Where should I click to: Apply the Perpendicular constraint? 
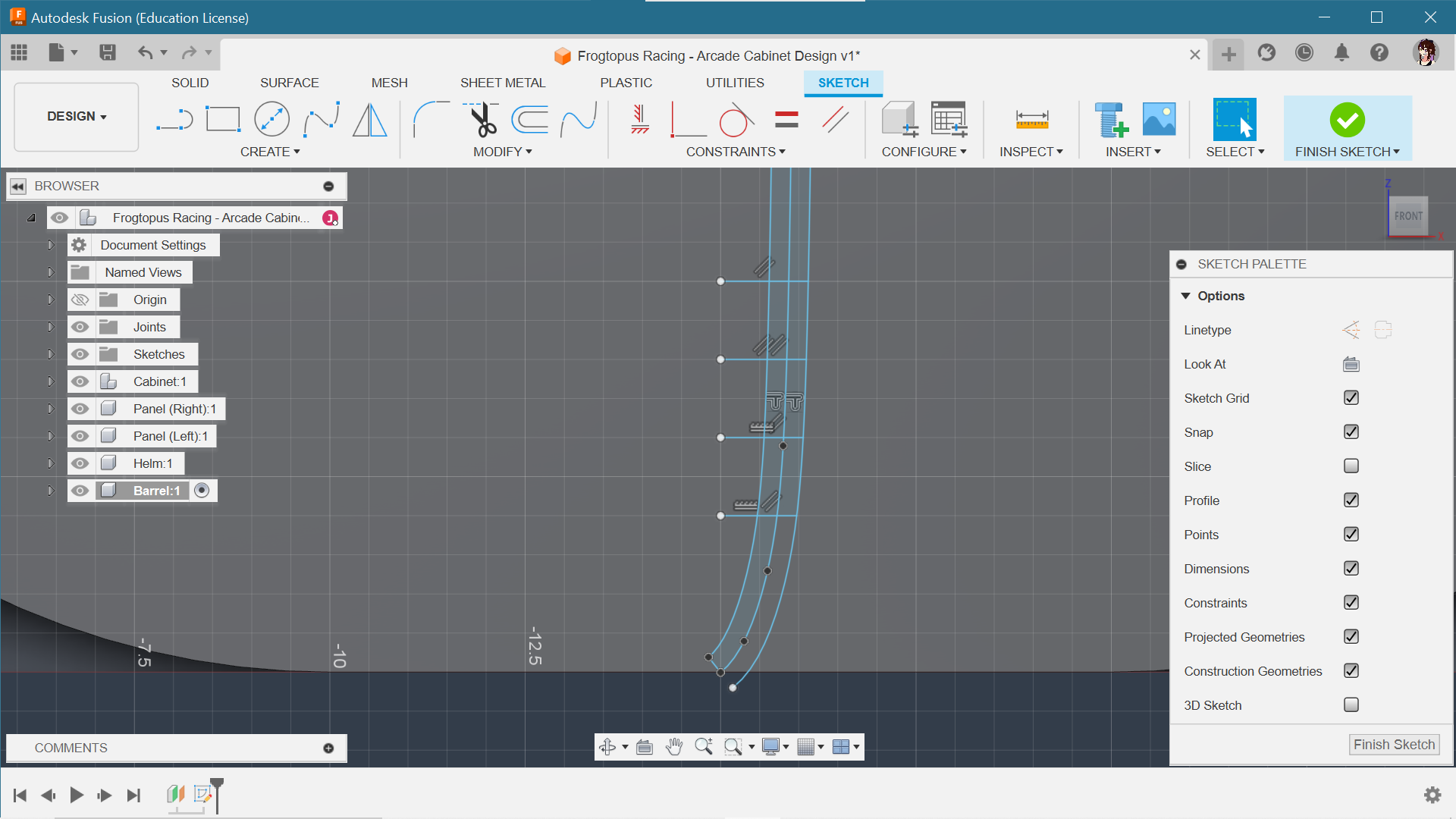click(x=689, y=120)
